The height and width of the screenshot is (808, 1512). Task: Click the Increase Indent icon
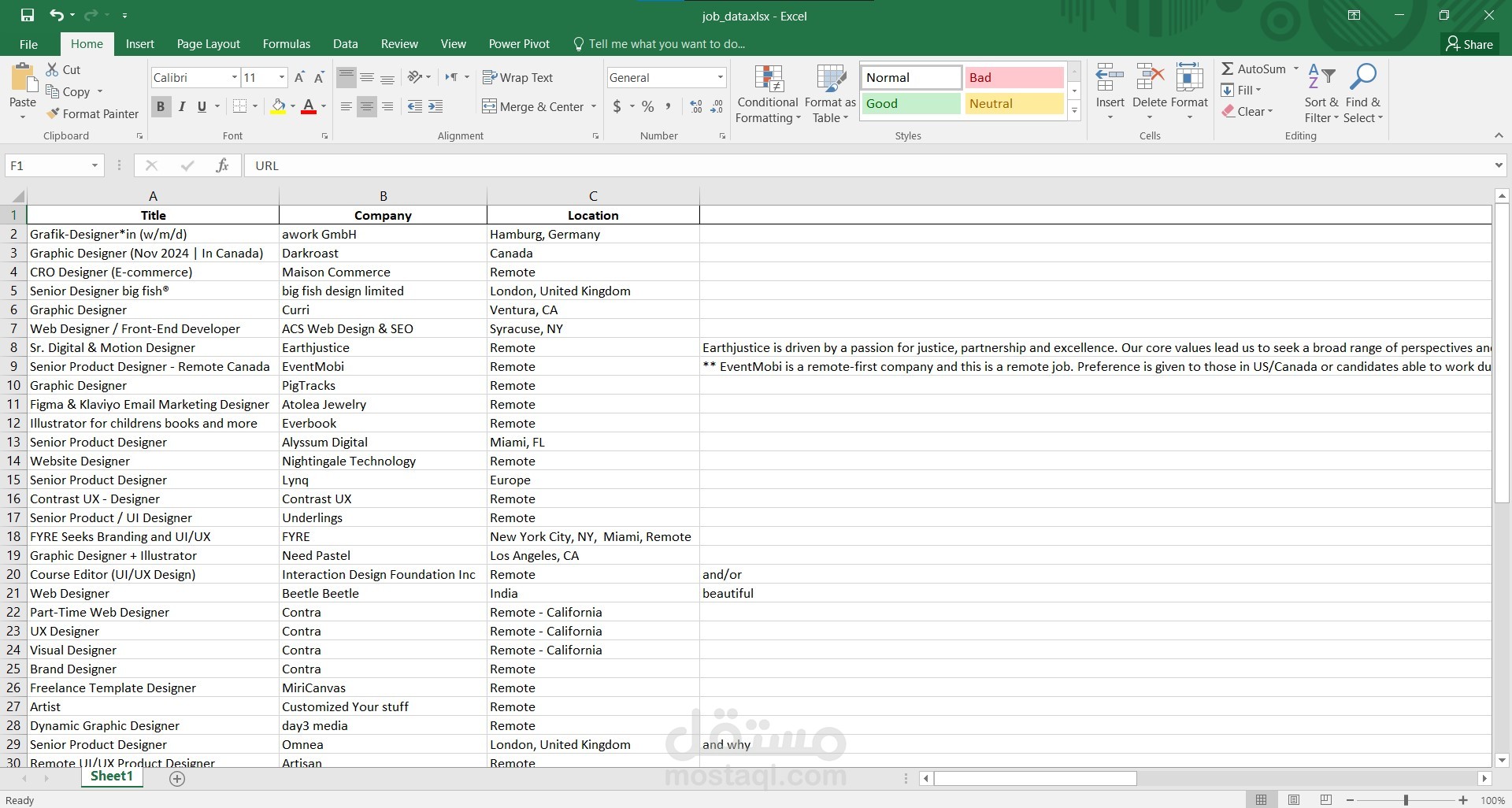[x=435, y=106]
